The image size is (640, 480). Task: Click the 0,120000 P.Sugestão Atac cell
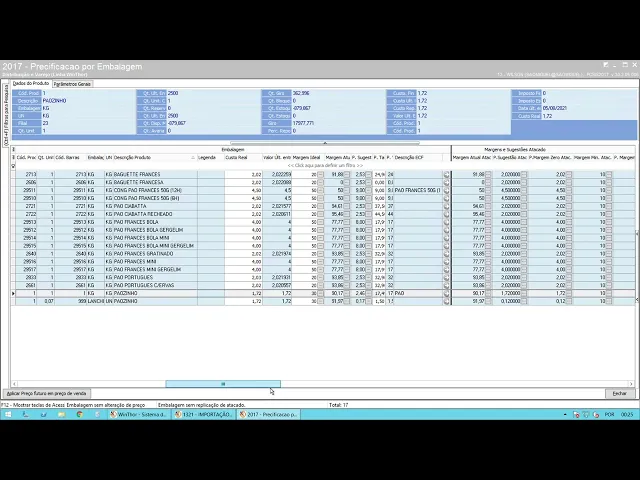[x=507, y=301]
